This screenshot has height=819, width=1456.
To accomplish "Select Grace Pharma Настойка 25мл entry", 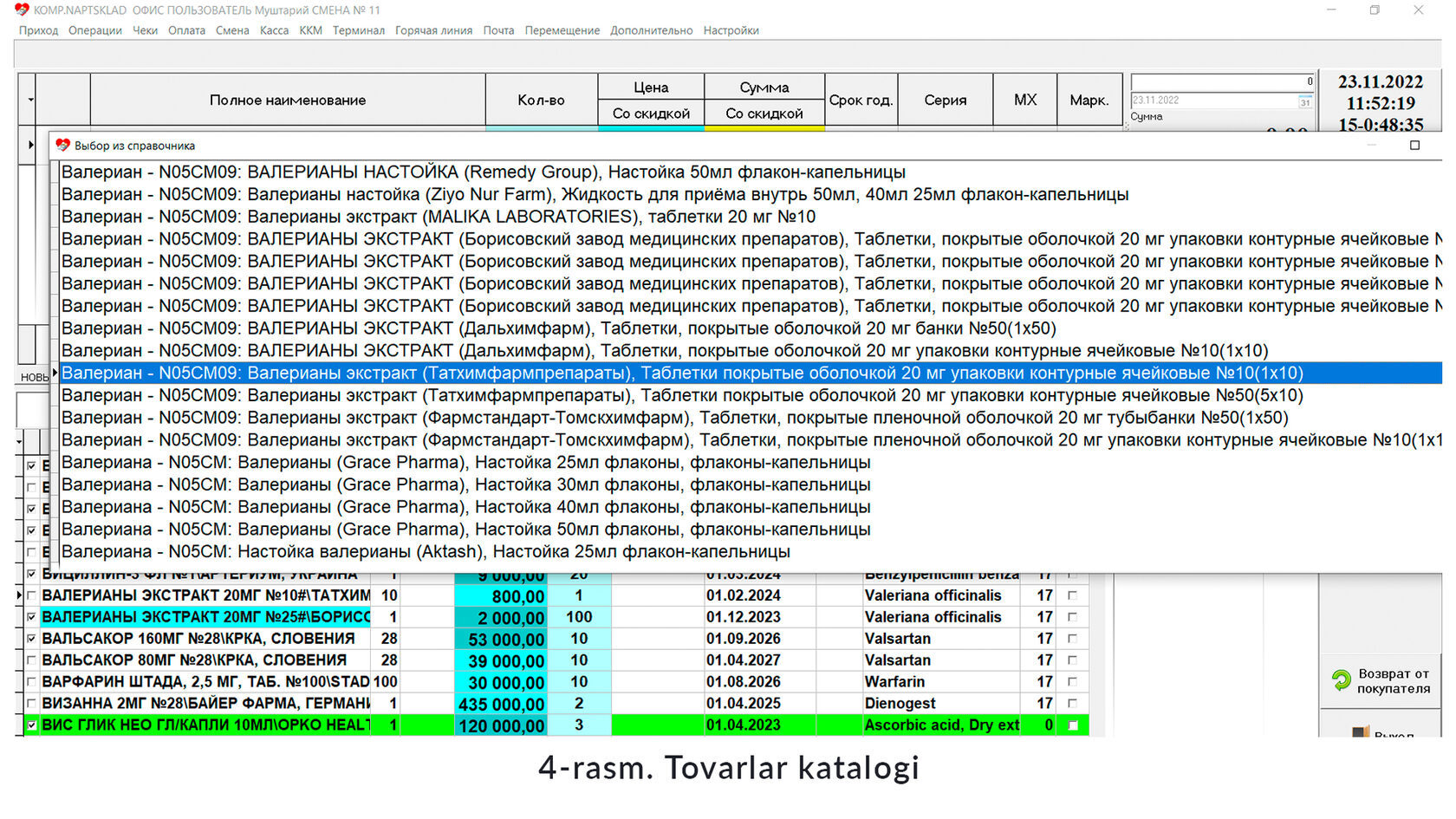I will click(751, 463).
